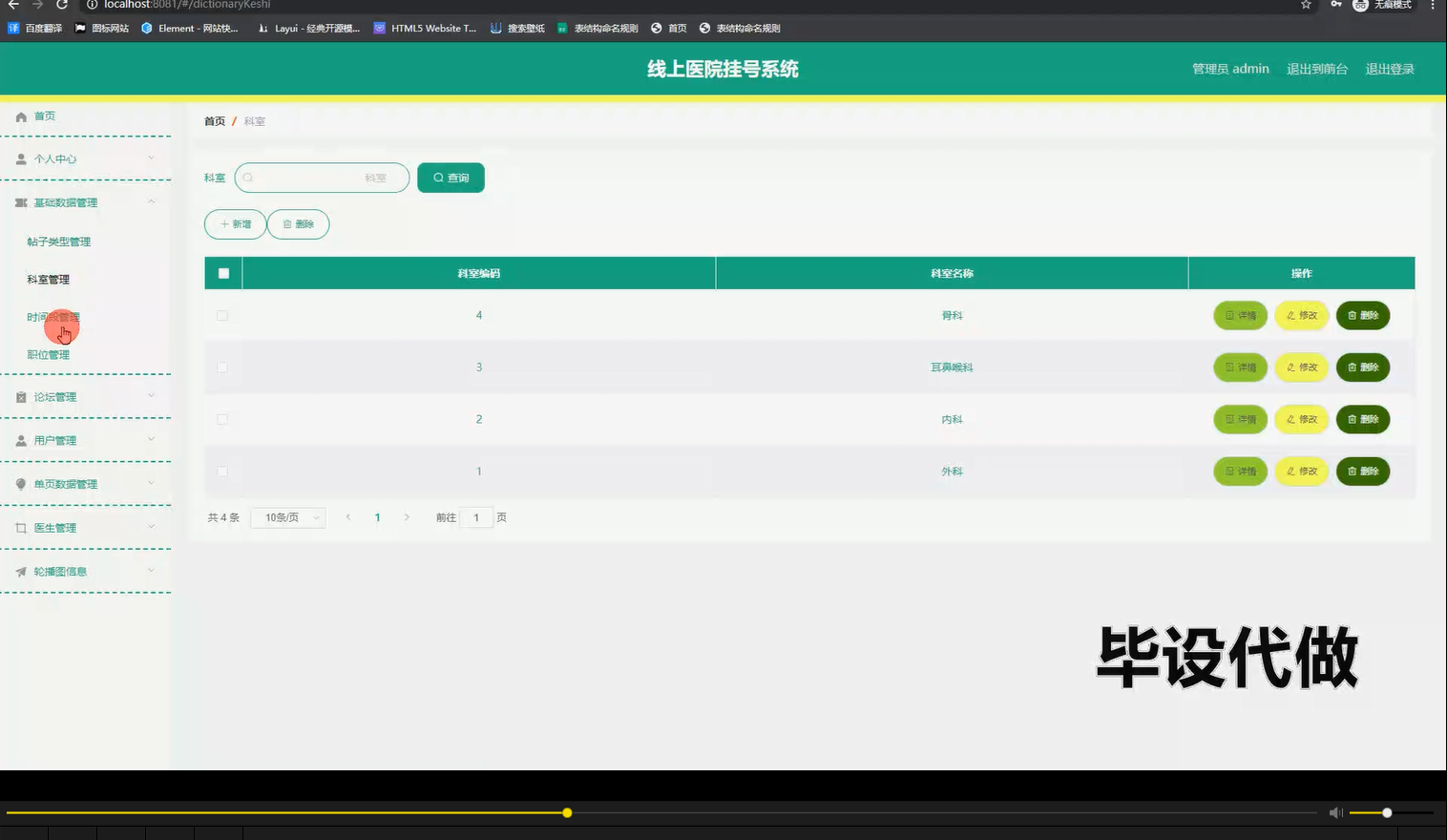
Task: Open the Element 网站快 bookmark
Action: click(x=190, y=29)
